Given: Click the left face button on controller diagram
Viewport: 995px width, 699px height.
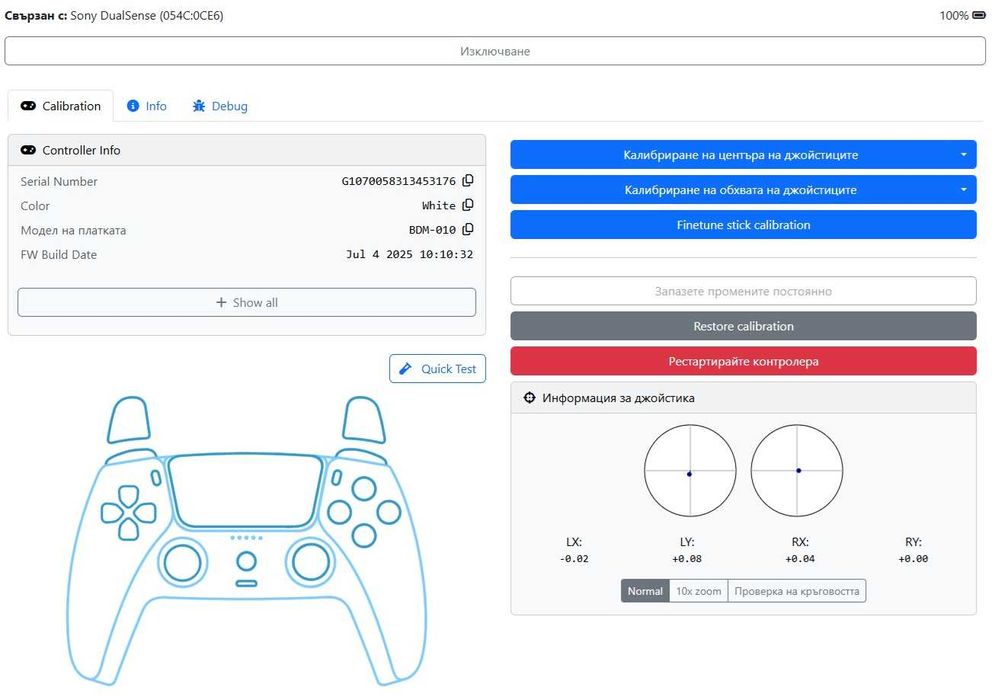Looking at the screenshot, I should tap(339, 512).
